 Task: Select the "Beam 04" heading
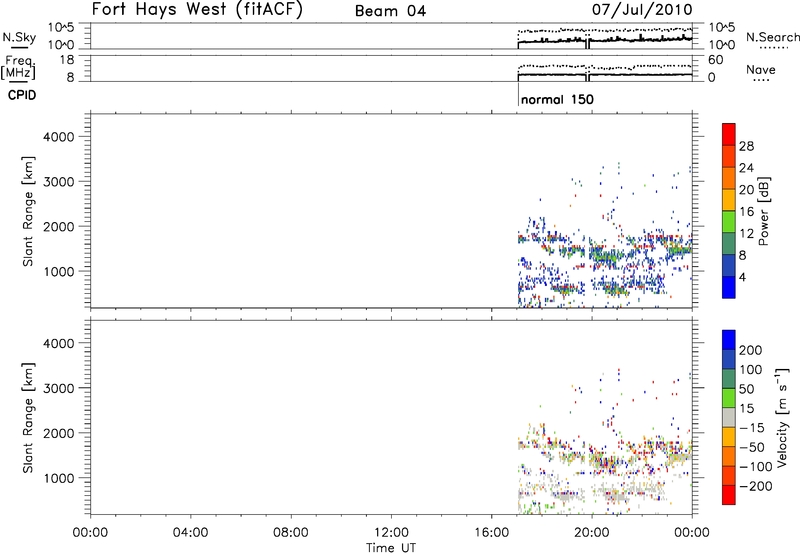390,11
